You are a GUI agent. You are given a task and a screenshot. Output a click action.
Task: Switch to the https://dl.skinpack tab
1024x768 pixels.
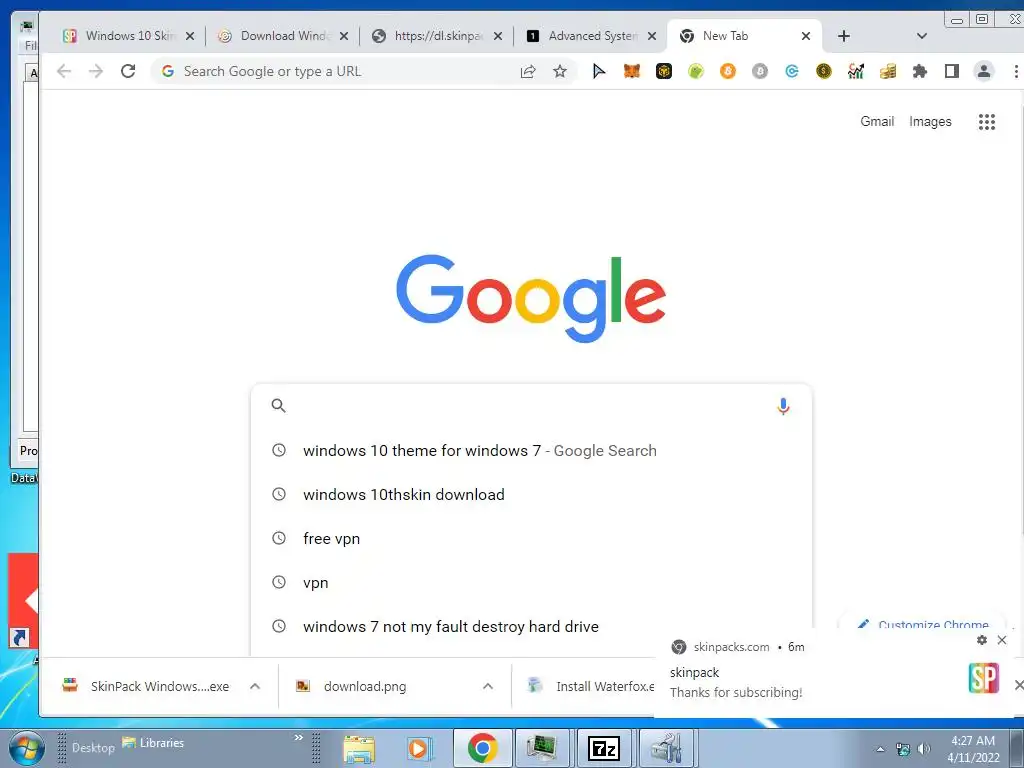[x=438, y=36]
